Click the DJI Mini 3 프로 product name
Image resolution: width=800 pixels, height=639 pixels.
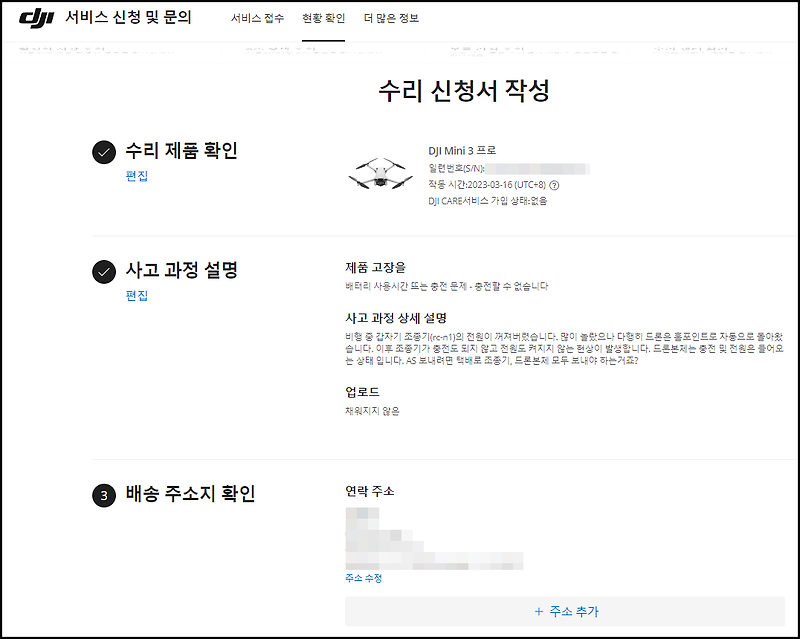coord(462,151)
